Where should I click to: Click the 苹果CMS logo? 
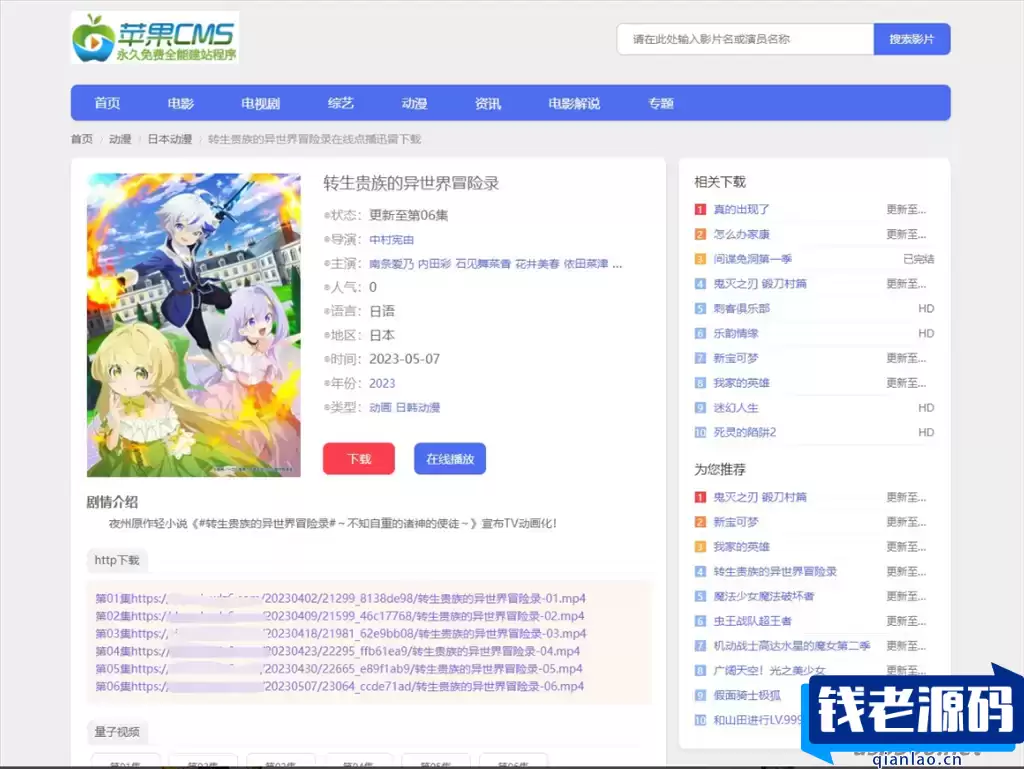[x=155, y=38]
